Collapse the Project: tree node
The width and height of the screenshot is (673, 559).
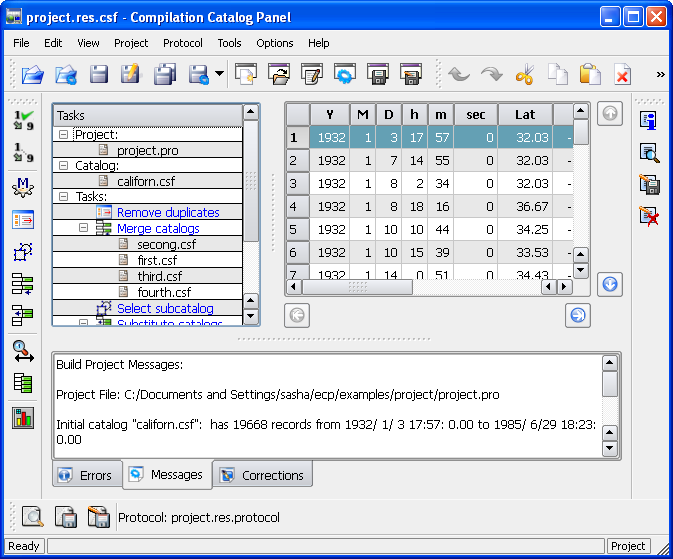63,134
